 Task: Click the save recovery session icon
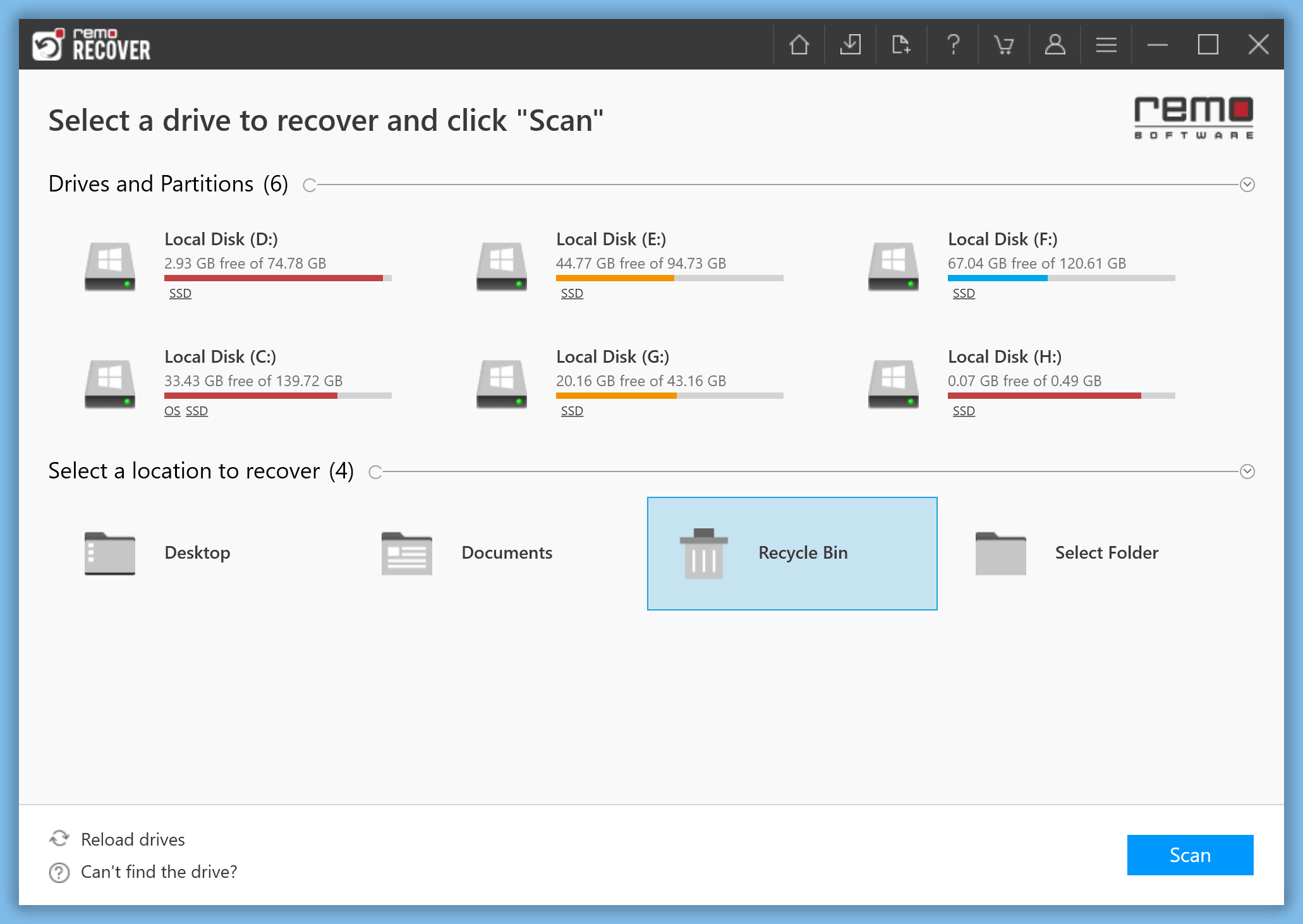coord(851,45)
